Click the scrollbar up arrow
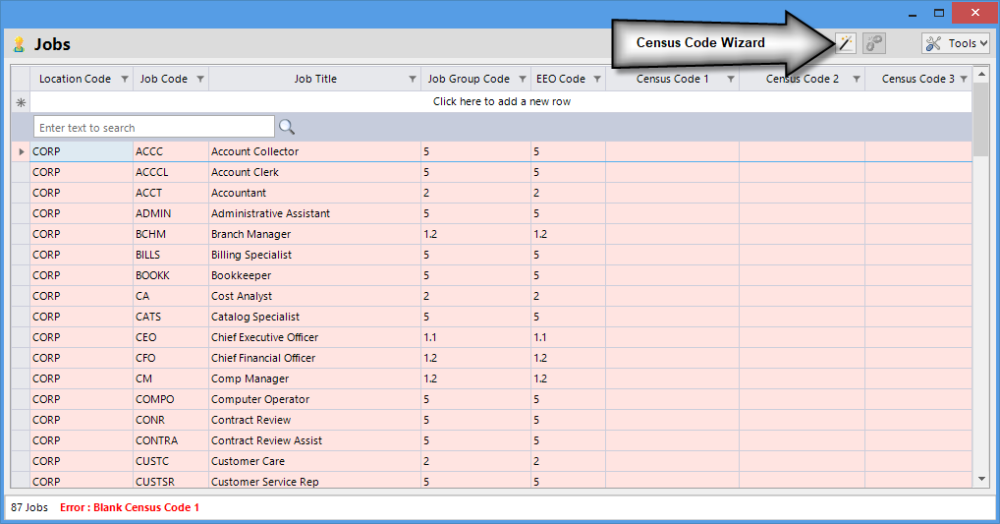This screenshot has width=1000, height=524. click(982, 75)
